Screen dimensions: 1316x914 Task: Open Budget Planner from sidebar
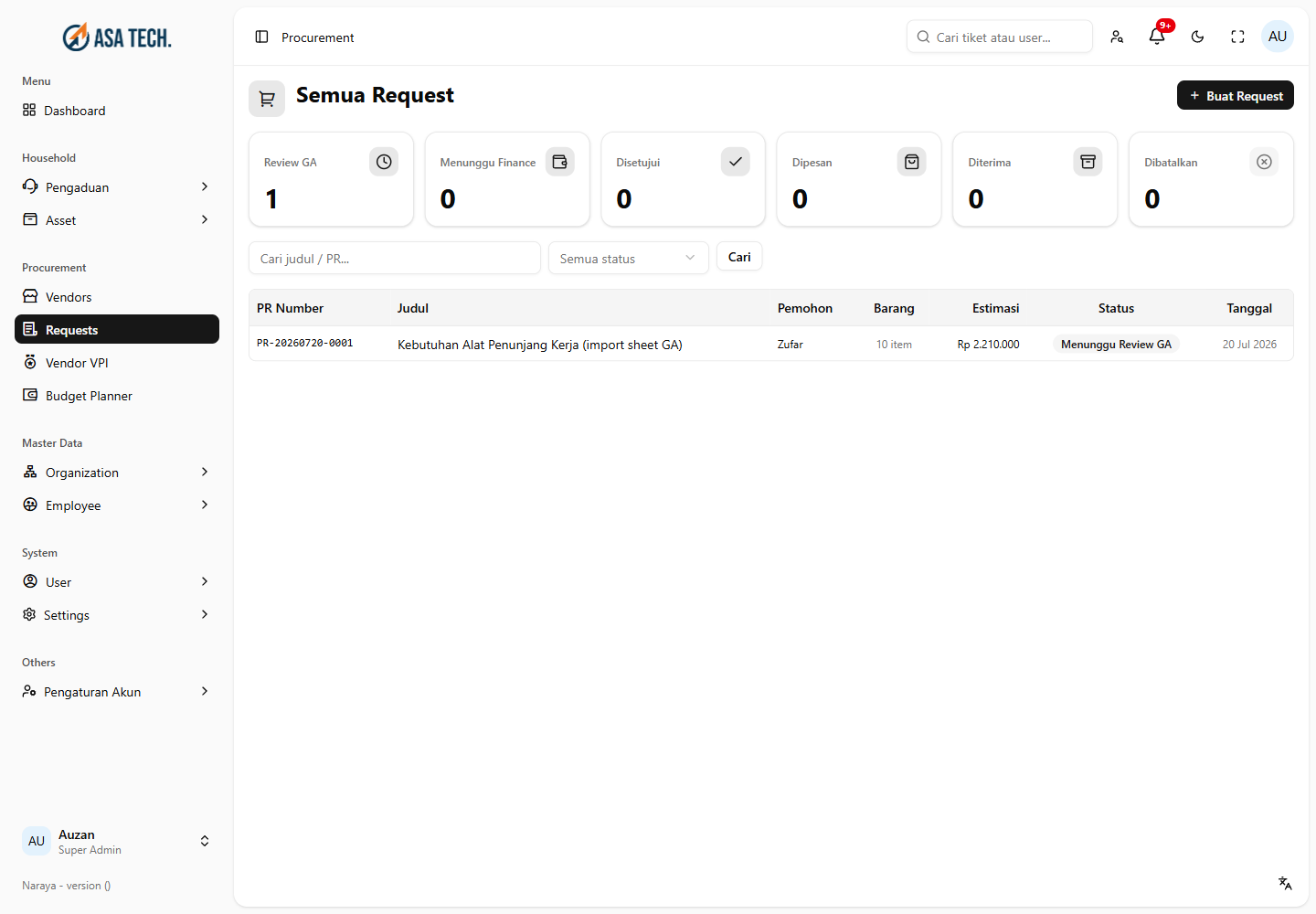(117, 396)
